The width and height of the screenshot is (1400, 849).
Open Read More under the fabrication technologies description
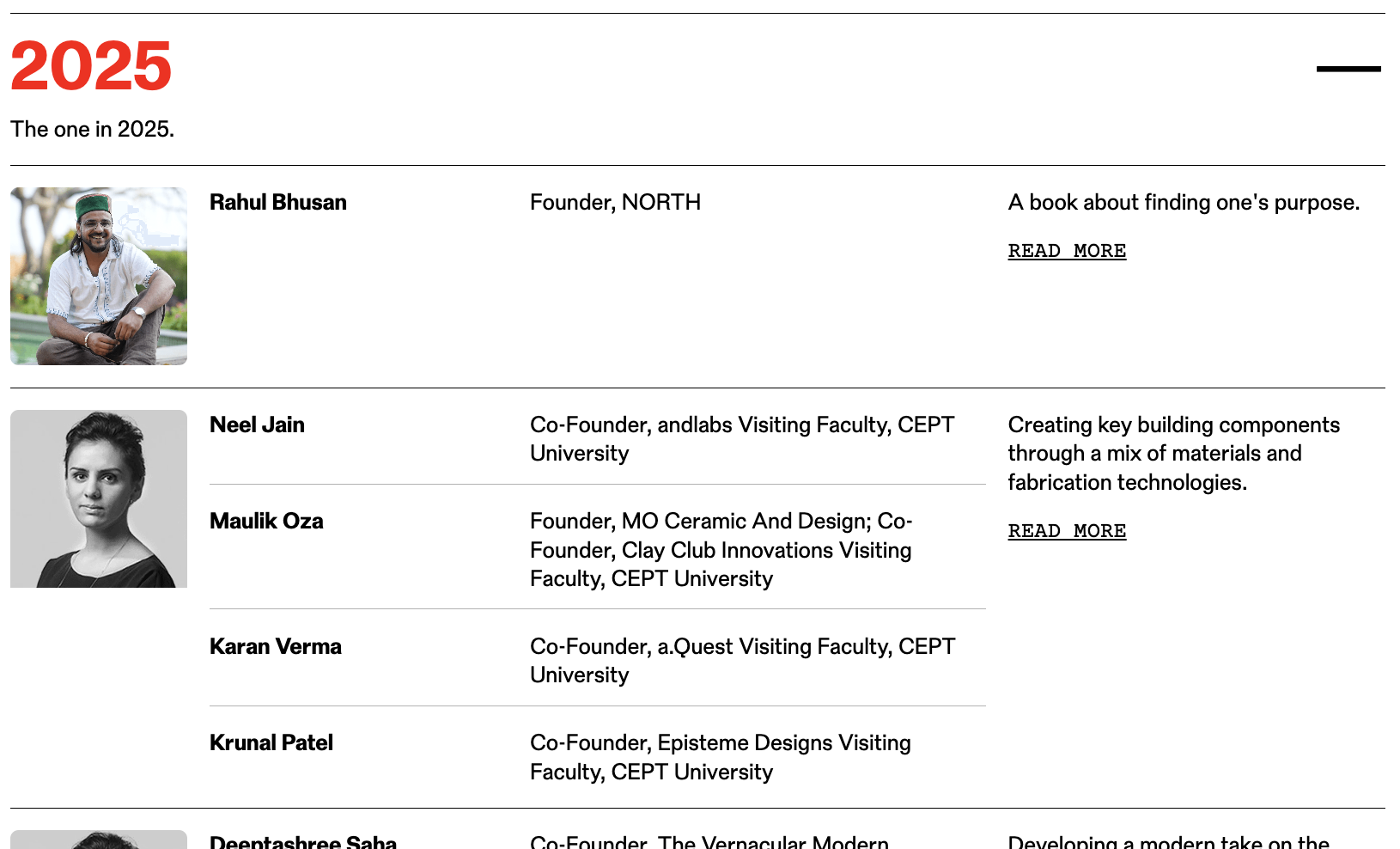tap(1067, 531)
